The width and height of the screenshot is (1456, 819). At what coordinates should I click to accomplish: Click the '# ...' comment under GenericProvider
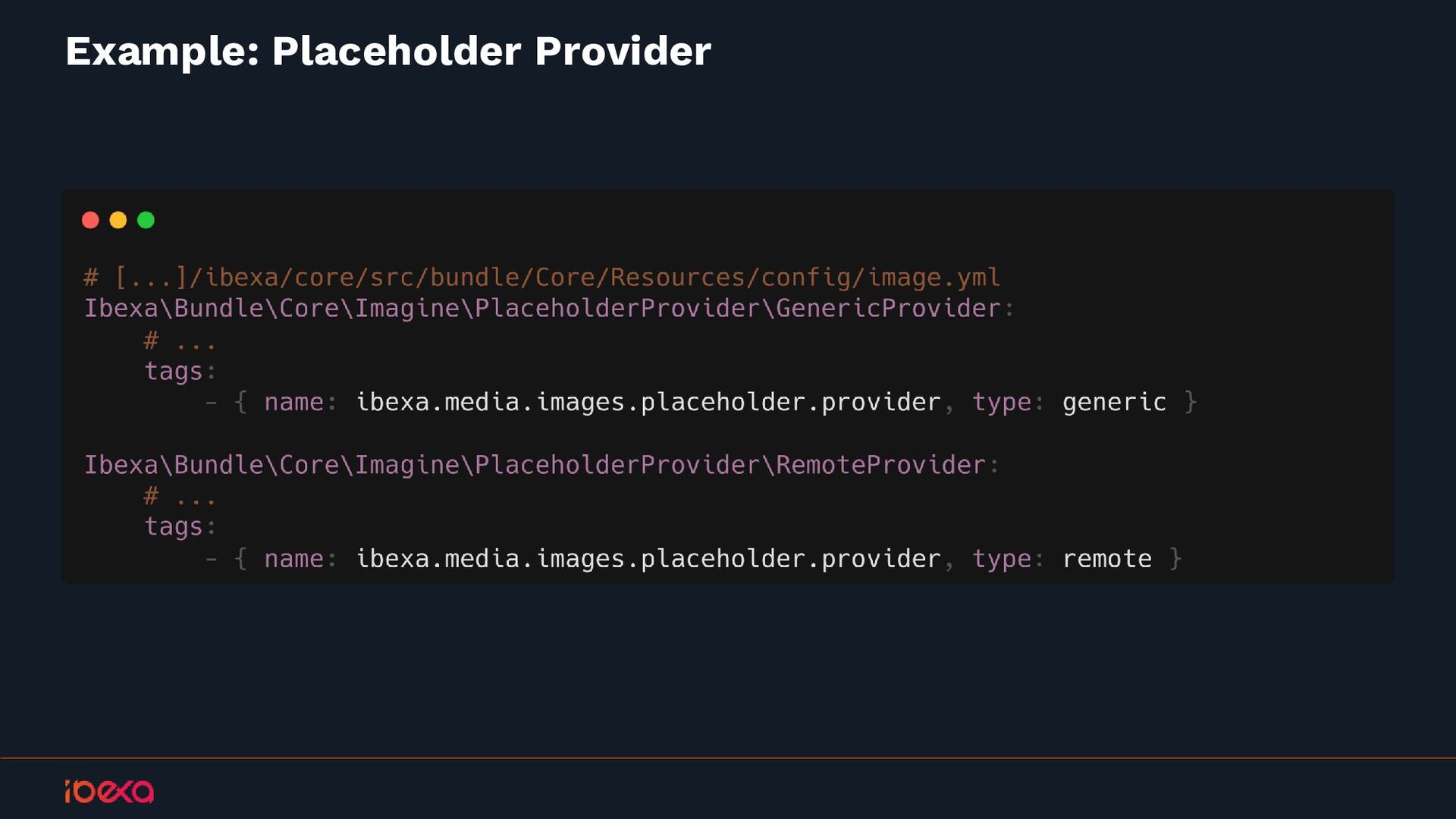180,341
